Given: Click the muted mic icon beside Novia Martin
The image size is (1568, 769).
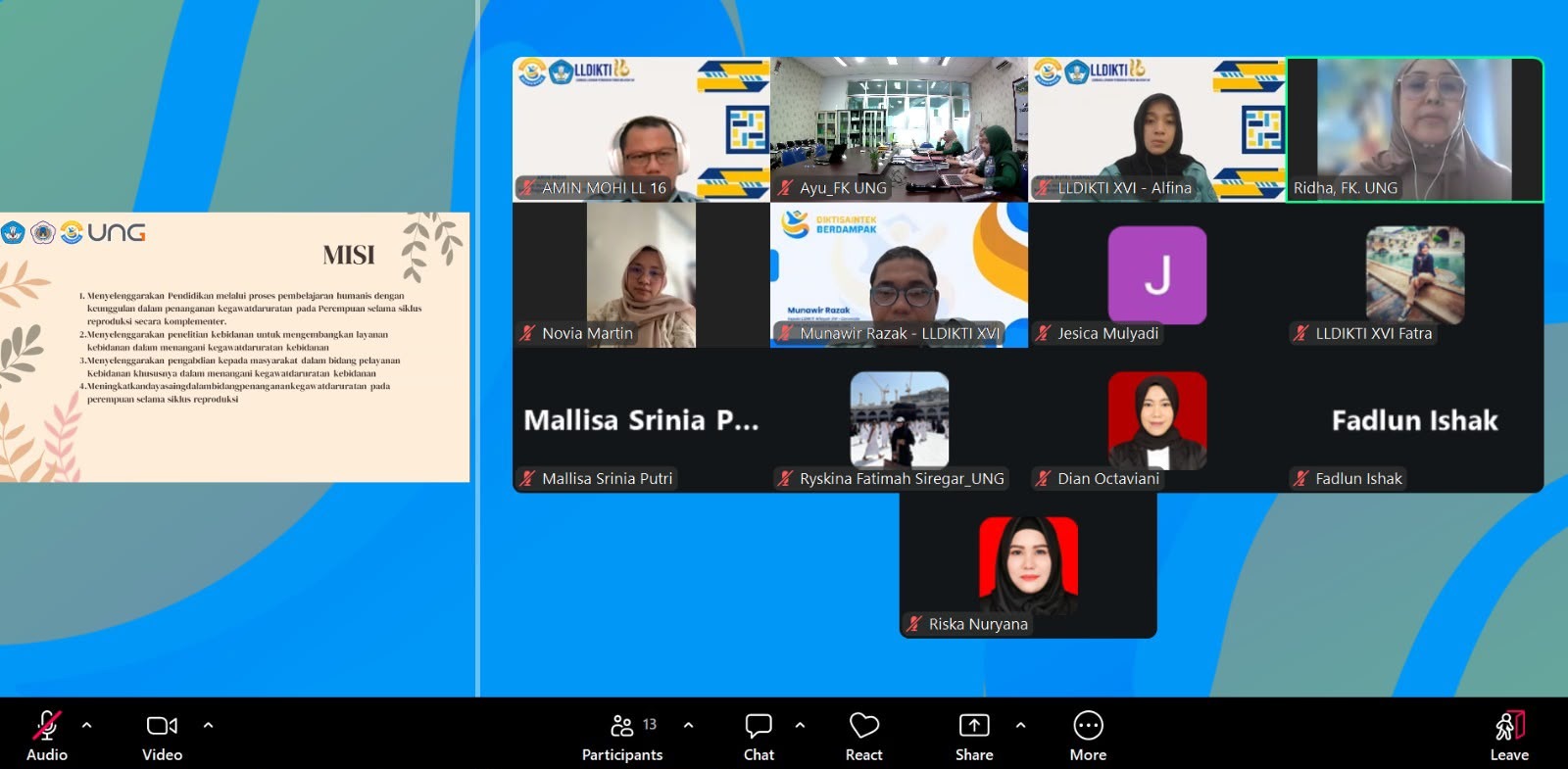Looking at the screenshot, I should (x=527, y=333).
